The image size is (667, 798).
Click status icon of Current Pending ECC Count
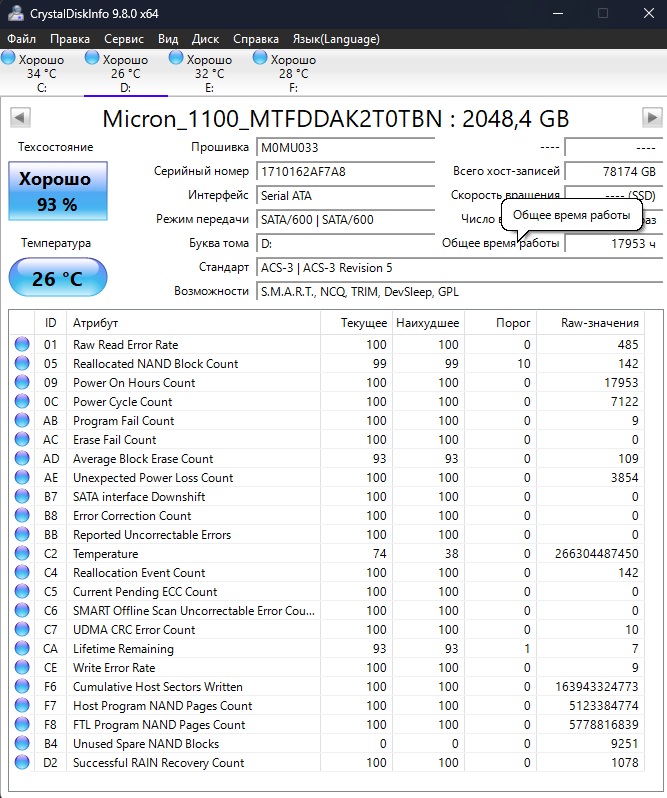[x=22, y=591]
